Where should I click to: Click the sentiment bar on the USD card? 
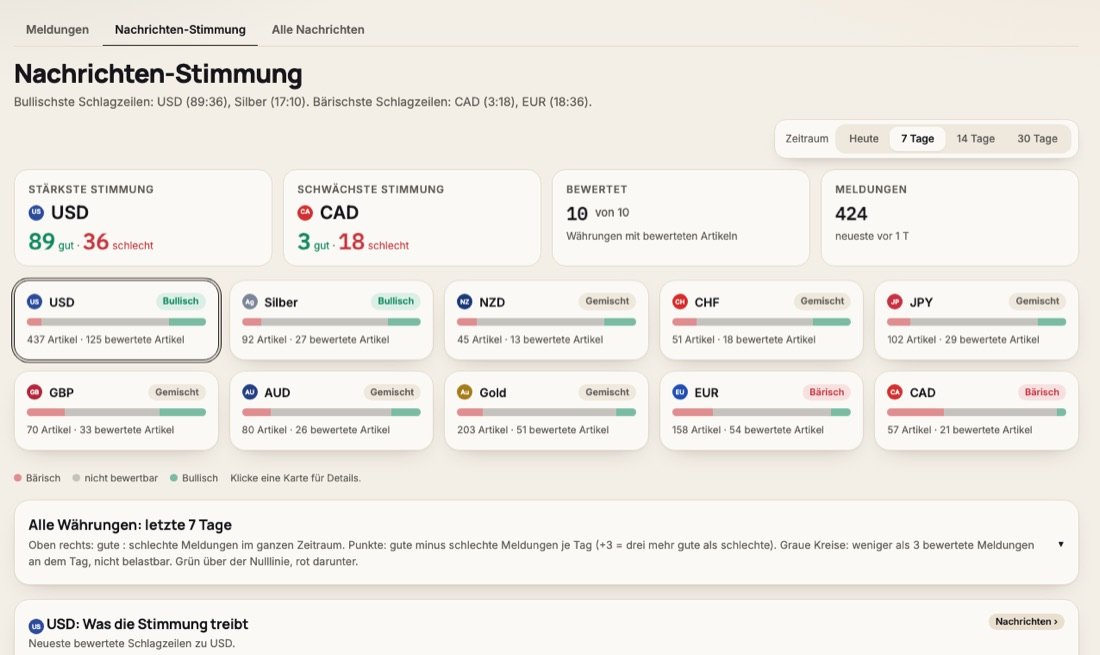[116, 322]
